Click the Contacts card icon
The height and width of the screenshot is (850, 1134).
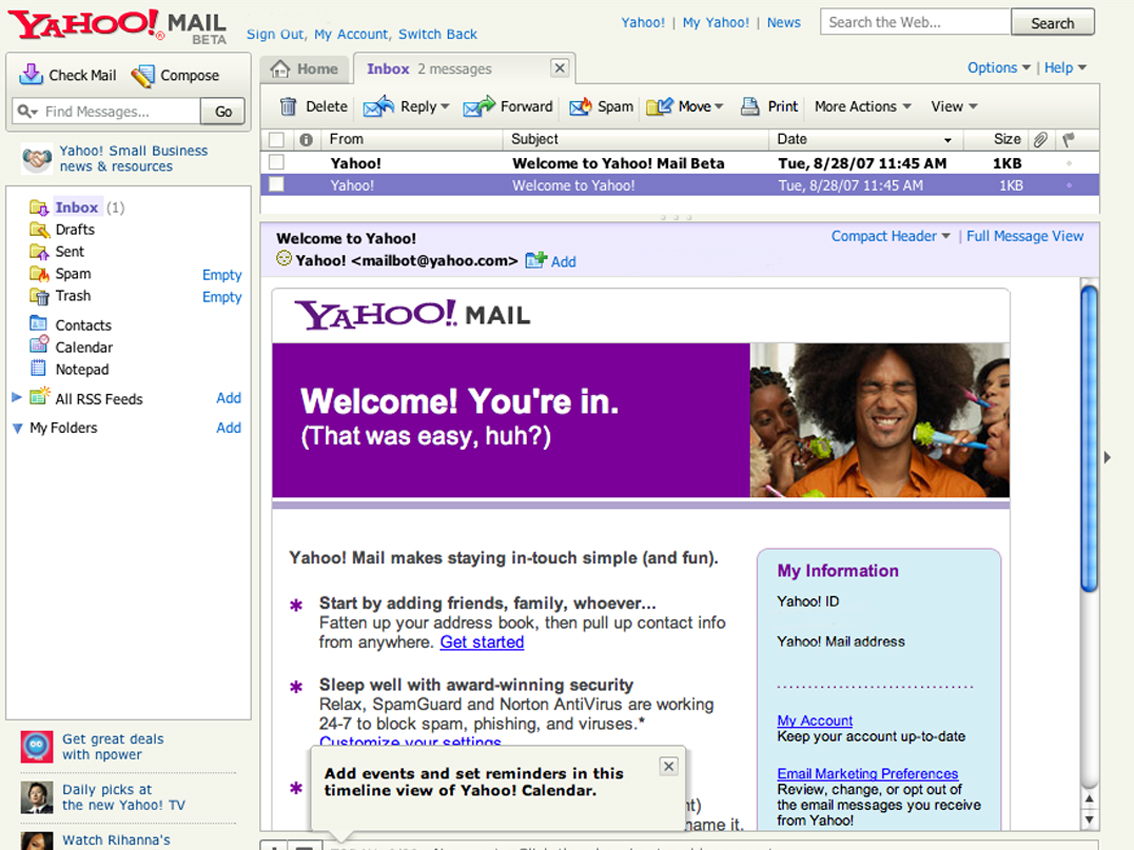(x=38, y=323)
